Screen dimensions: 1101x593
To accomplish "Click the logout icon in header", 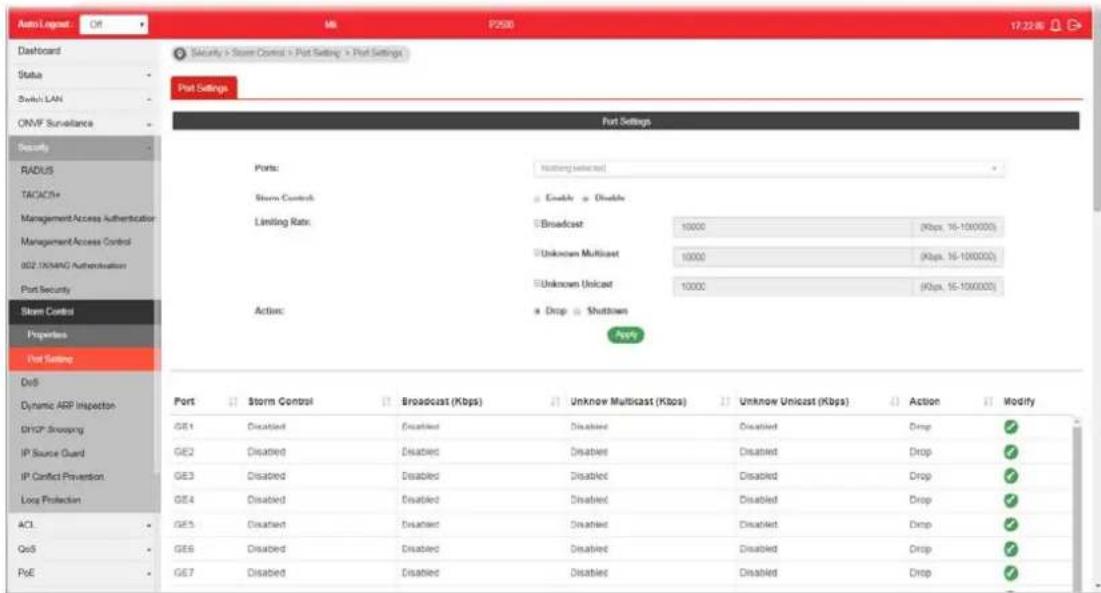I will 1074,25.
